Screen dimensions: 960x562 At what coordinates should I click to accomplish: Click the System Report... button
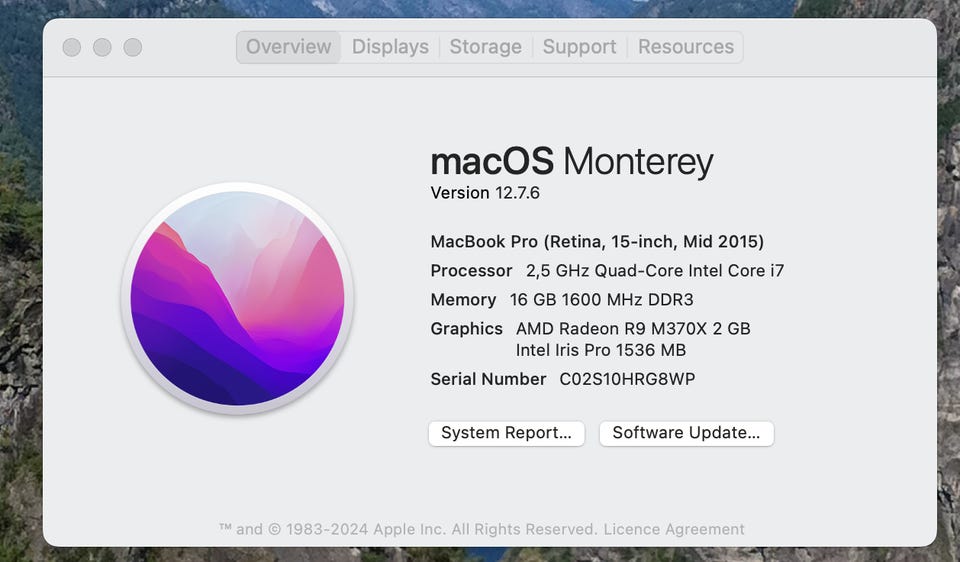point(506,433)
